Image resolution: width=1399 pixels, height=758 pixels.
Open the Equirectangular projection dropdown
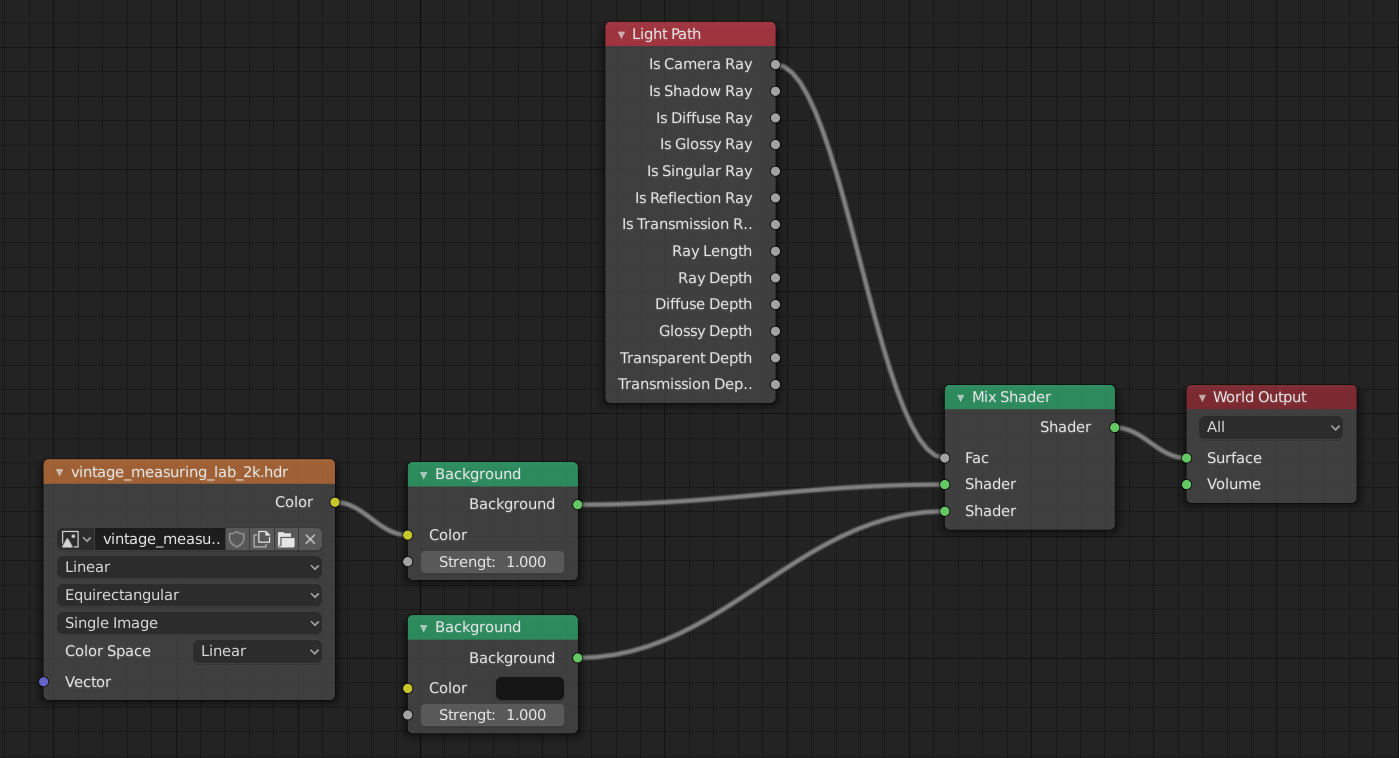[x=189, y=595]
